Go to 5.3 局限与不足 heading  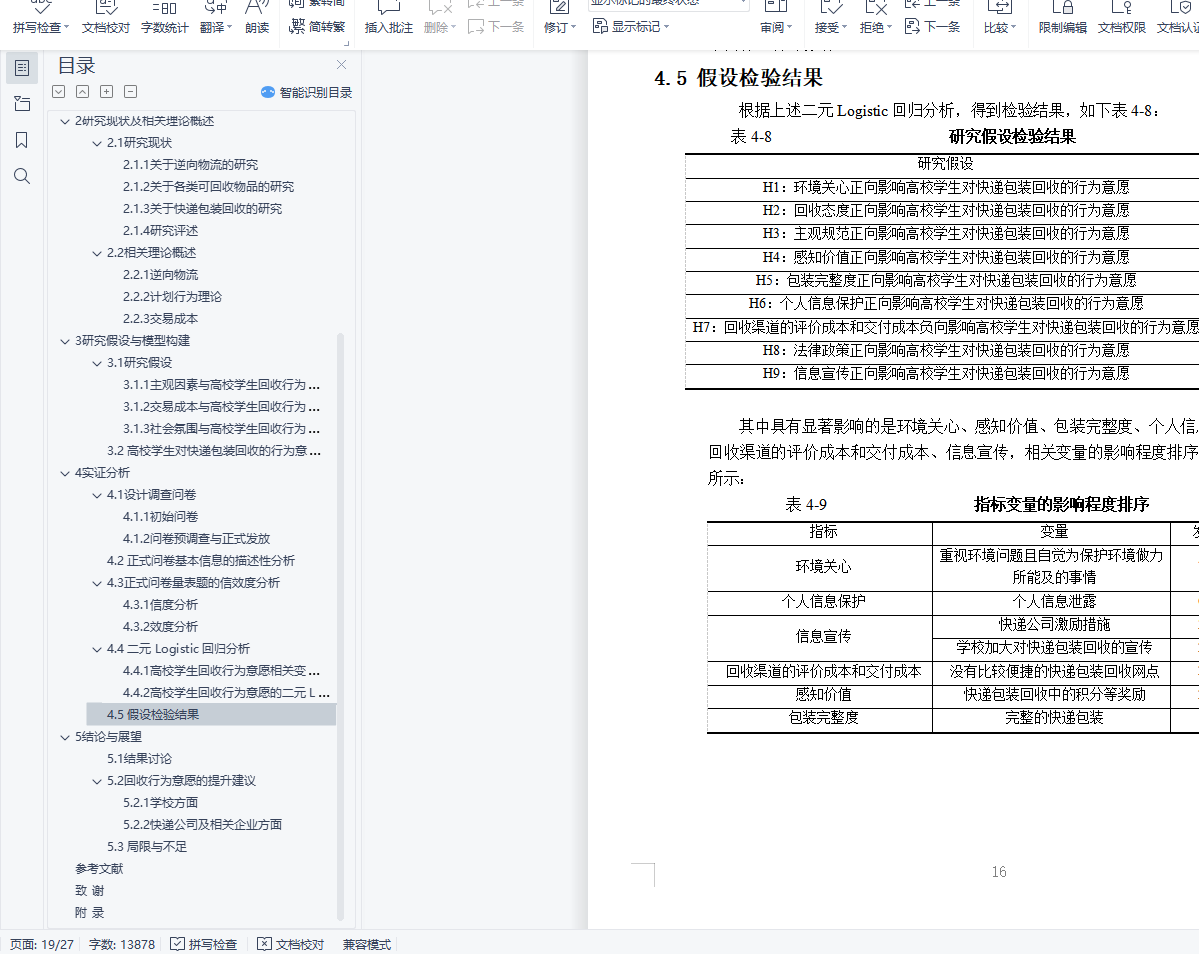147,847
